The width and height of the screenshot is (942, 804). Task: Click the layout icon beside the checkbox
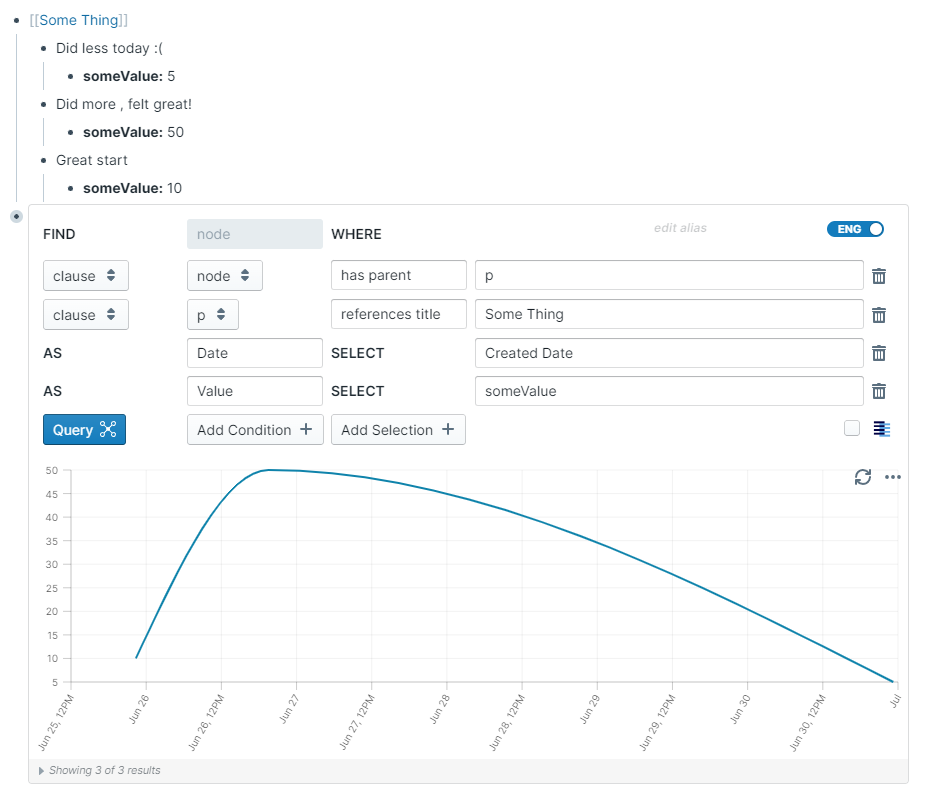pos(881,429)
